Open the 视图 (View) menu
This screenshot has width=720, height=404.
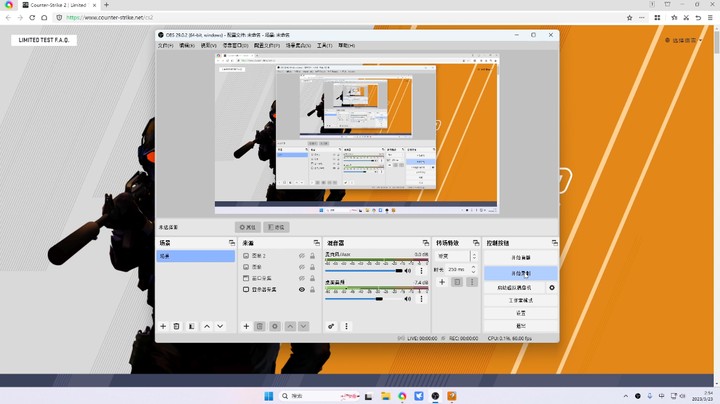pyautogui.click(x=208, y=45)
